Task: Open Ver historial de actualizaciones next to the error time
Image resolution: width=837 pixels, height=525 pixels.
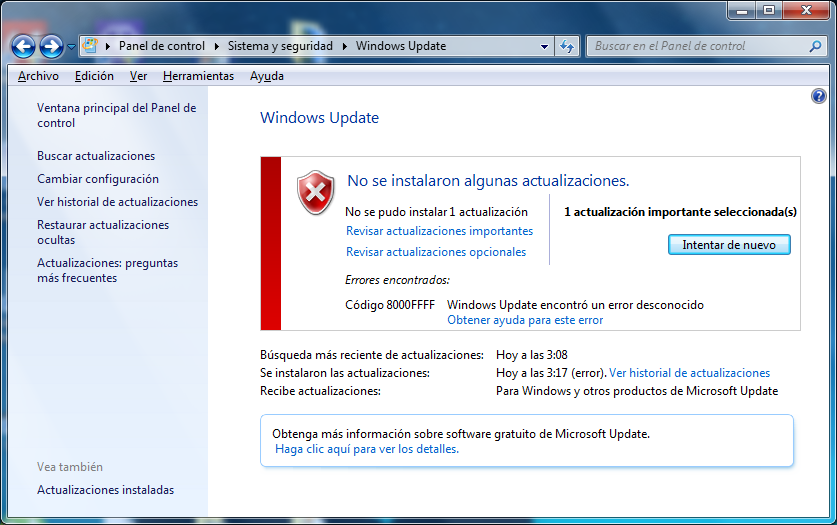Action: tap(689, 373)
